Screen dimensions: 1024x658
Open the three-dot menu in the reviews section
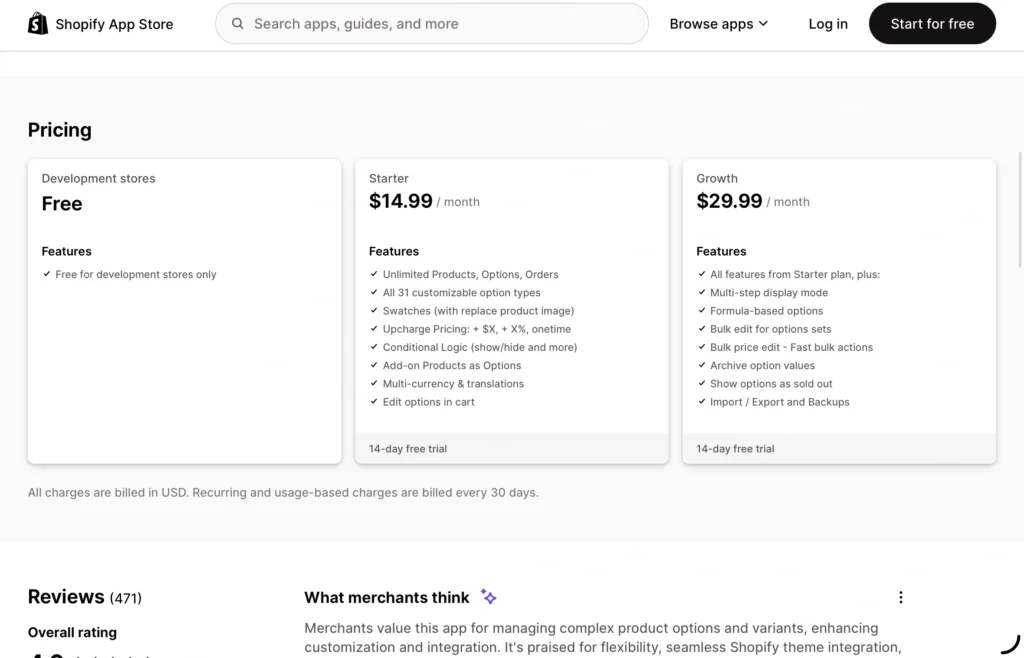click(901, 597)
